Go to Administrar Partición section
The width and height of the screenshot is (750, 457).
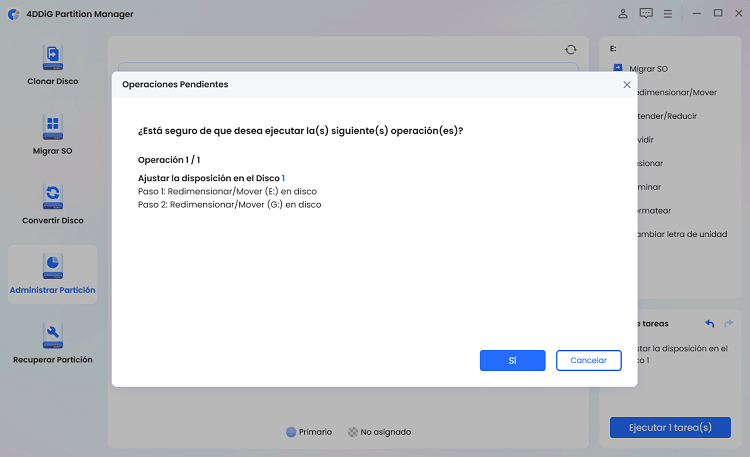(53, 273)
